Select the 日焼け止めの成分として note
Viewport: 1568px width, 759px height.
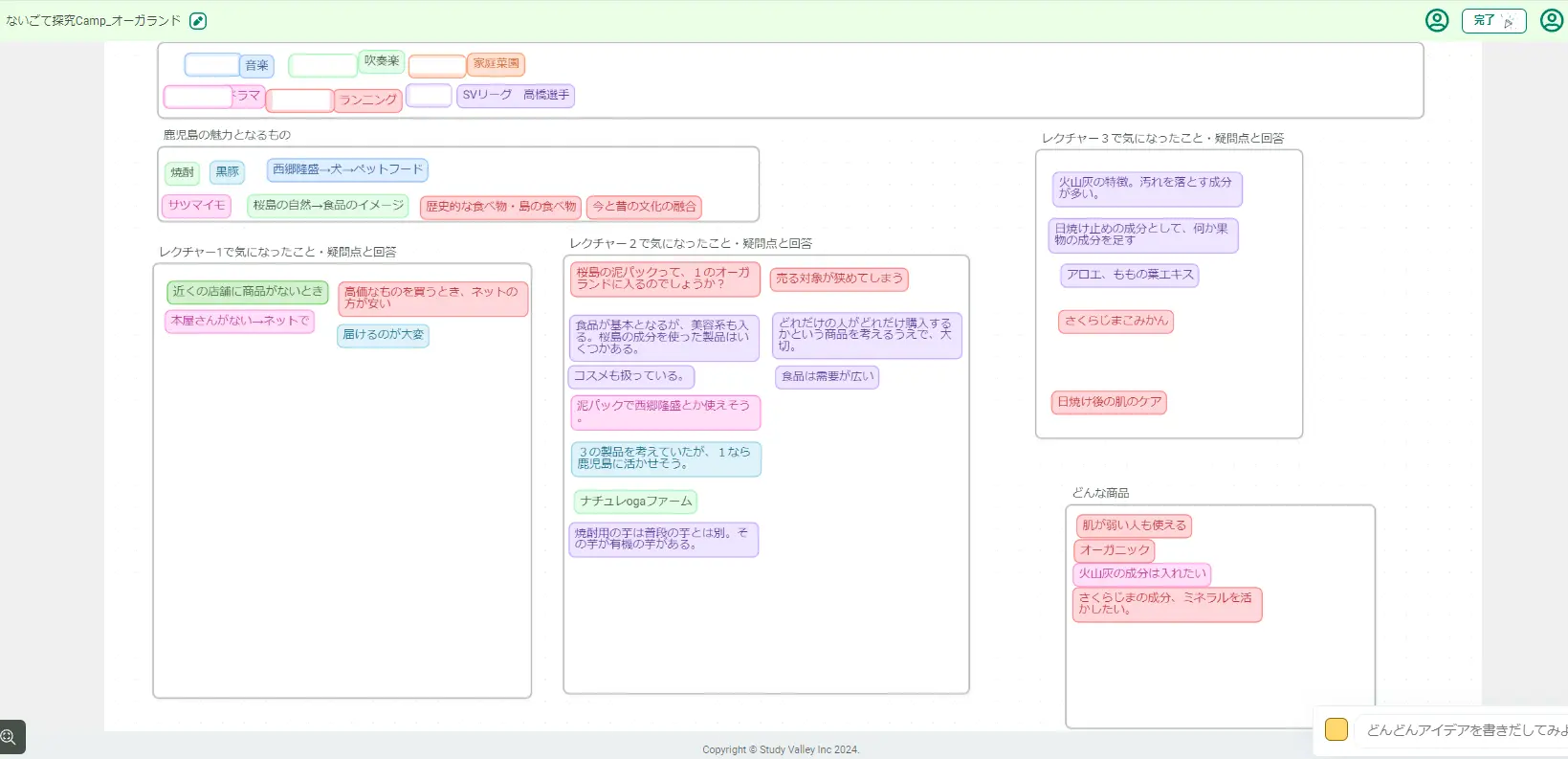click(x=1144, y=235)
